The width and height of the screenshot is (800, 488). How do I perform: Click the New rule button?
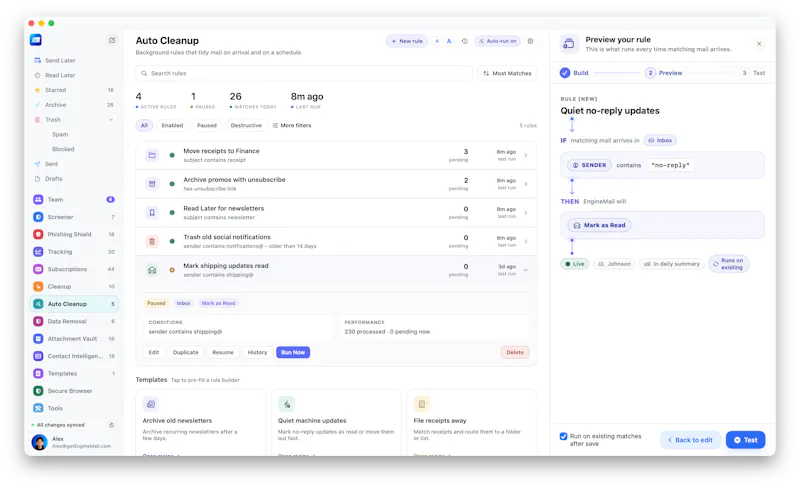coord(407,41)
